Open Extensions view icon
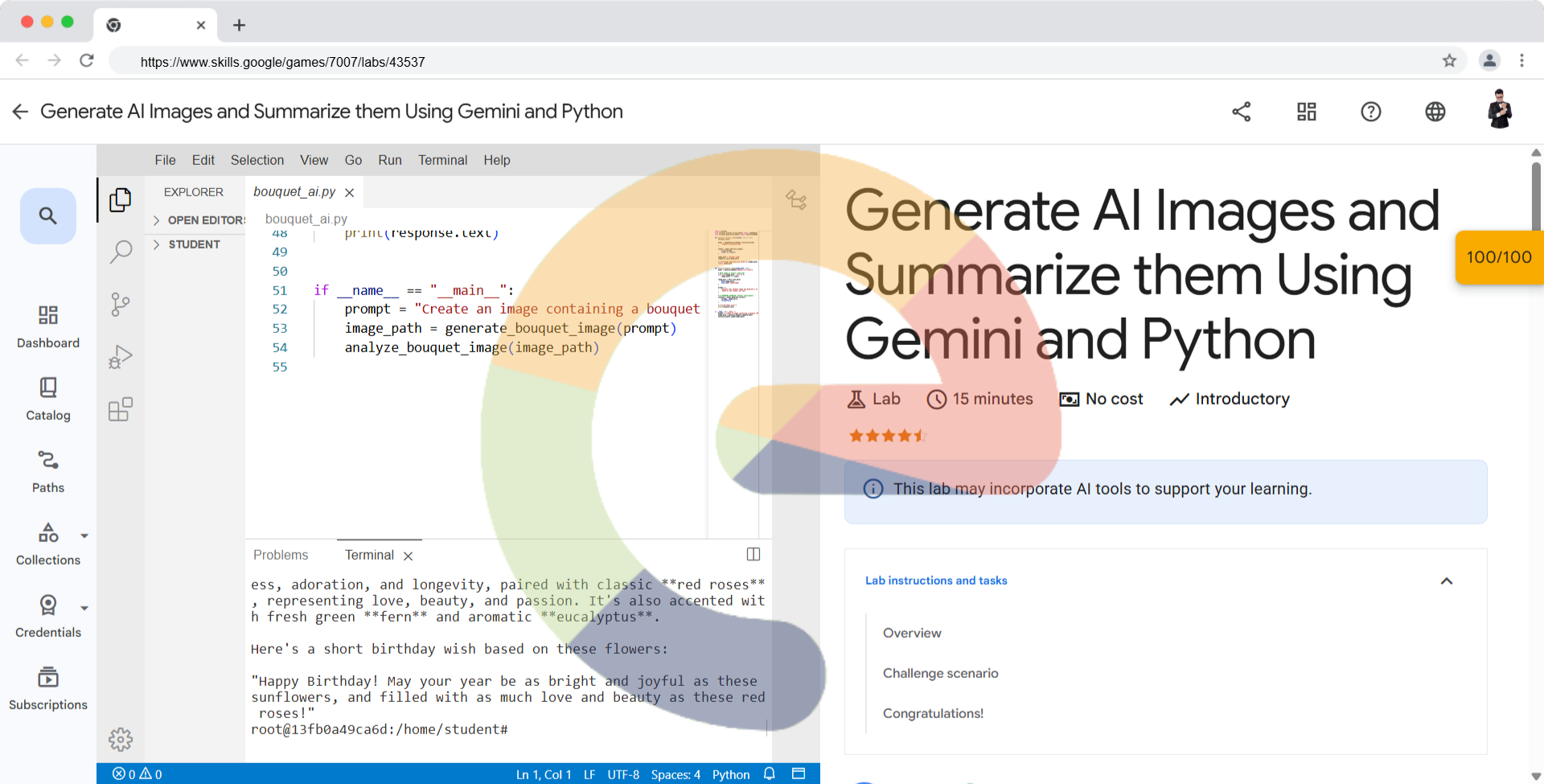The width and height of the screenshot is (1544, 784). click(x=121, y=409)
